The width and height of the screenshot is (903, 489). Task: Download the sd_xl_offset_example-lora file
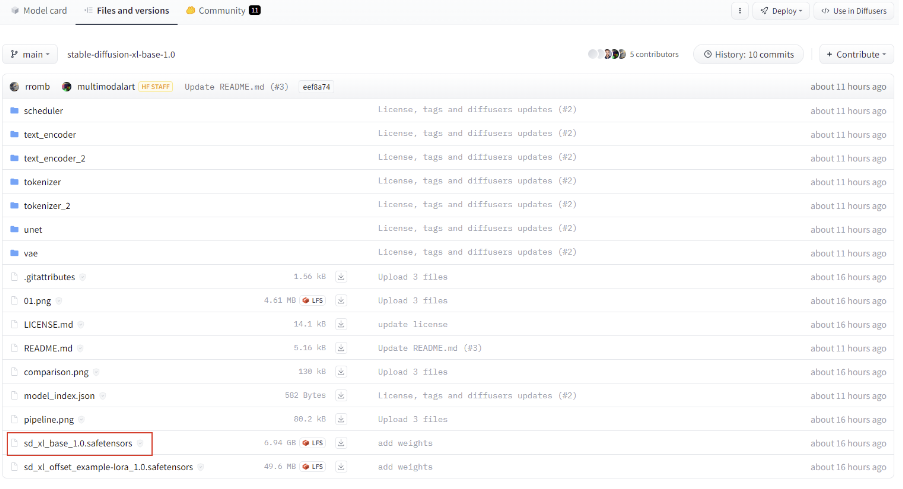pyautogui.click(x=340, y=467)
